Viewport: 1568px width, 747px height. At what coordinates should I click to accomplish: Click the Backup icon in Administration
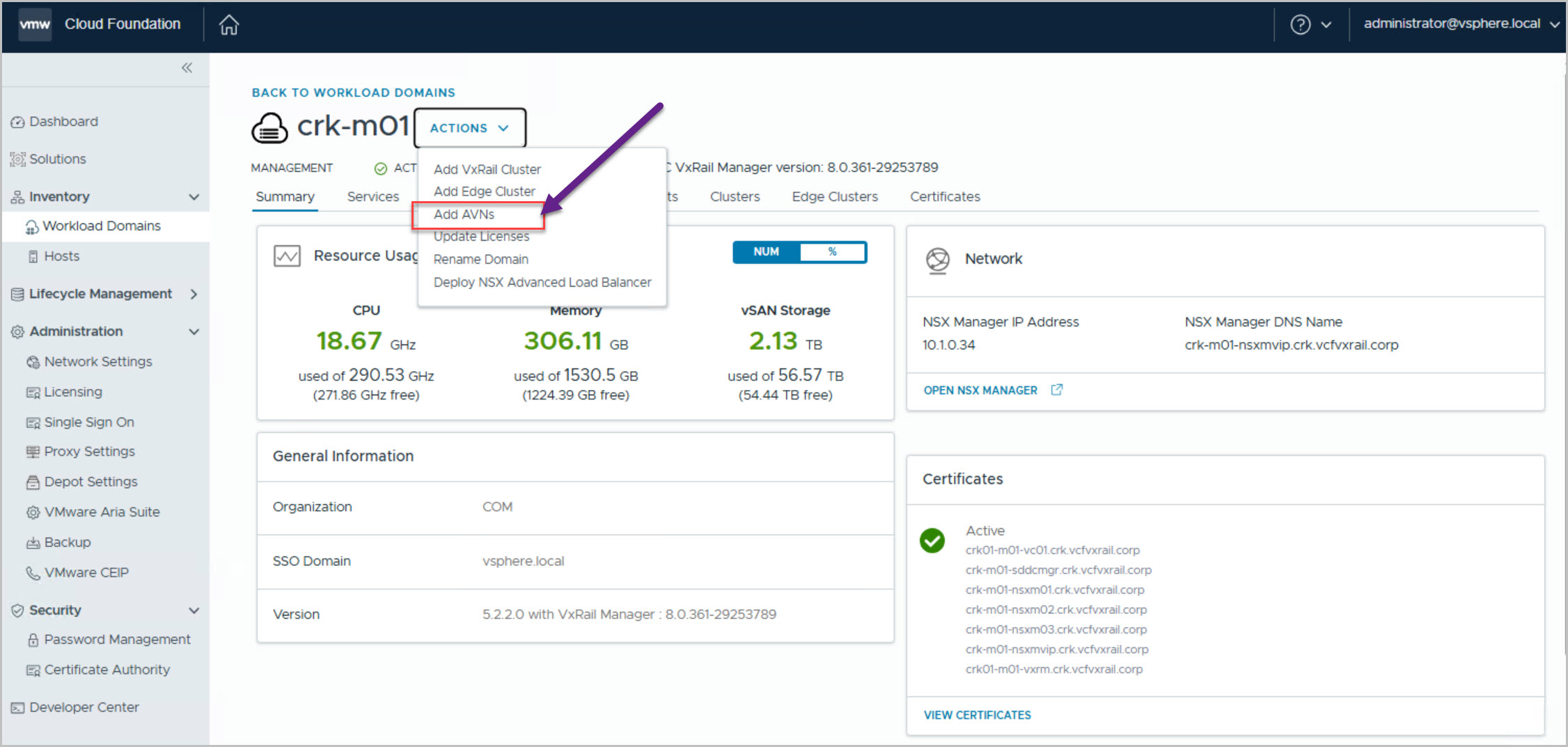point(33,542)
